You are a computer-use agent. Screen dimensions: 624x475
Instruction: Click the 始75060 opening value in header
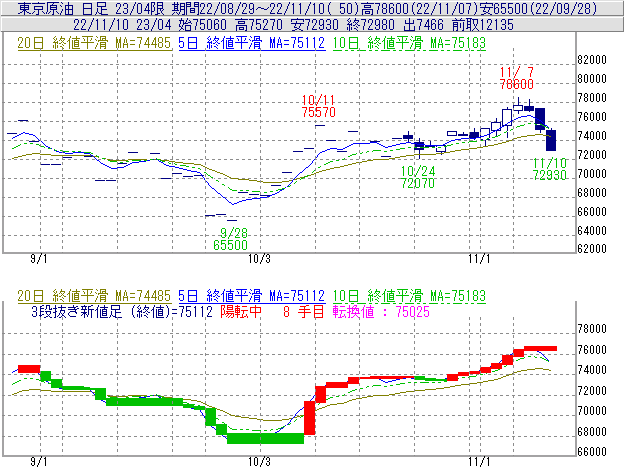[202, 25]
